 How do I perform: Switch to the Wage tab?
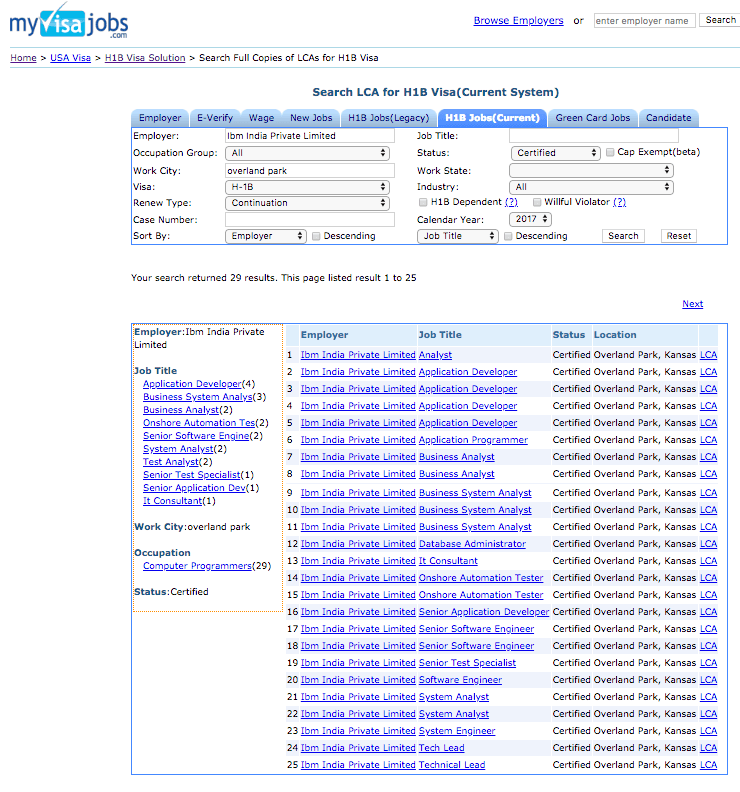(261, 118)
